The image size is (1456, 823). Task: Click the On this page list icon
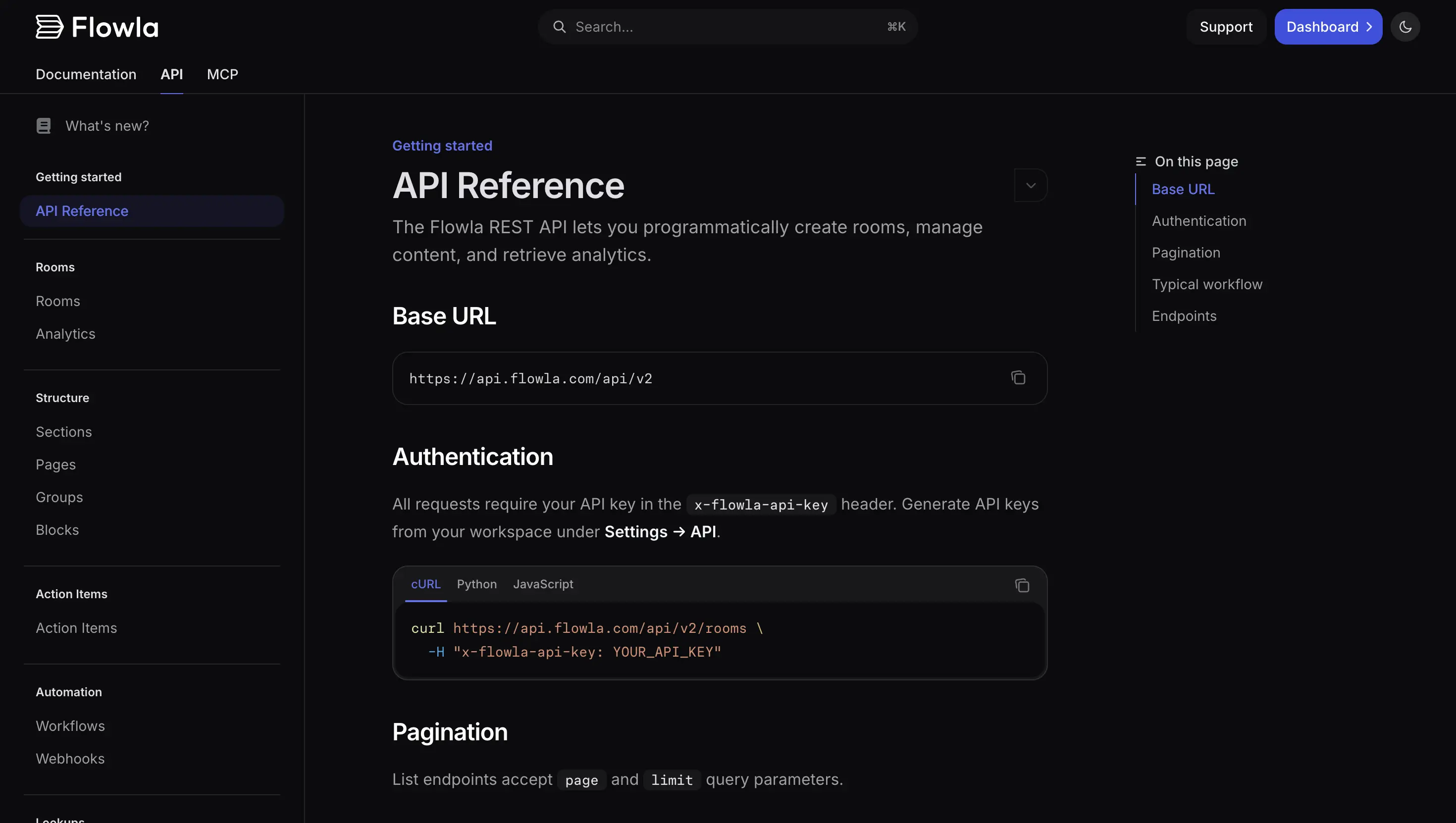click(x=1141, y=161)
